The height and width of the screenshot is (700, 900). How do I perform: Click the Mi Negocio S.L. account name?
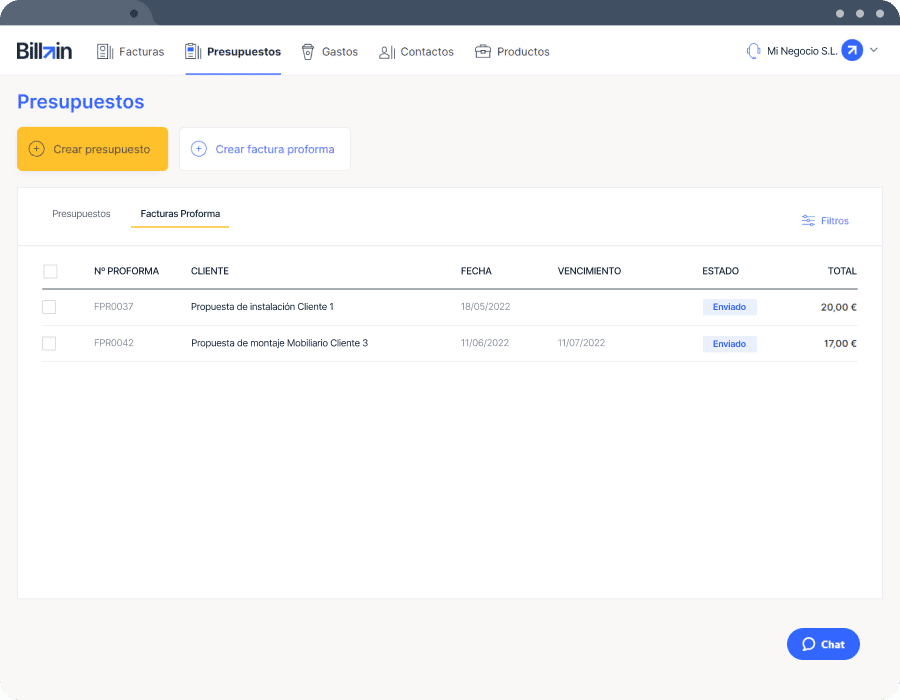click(x=802, y=51)
